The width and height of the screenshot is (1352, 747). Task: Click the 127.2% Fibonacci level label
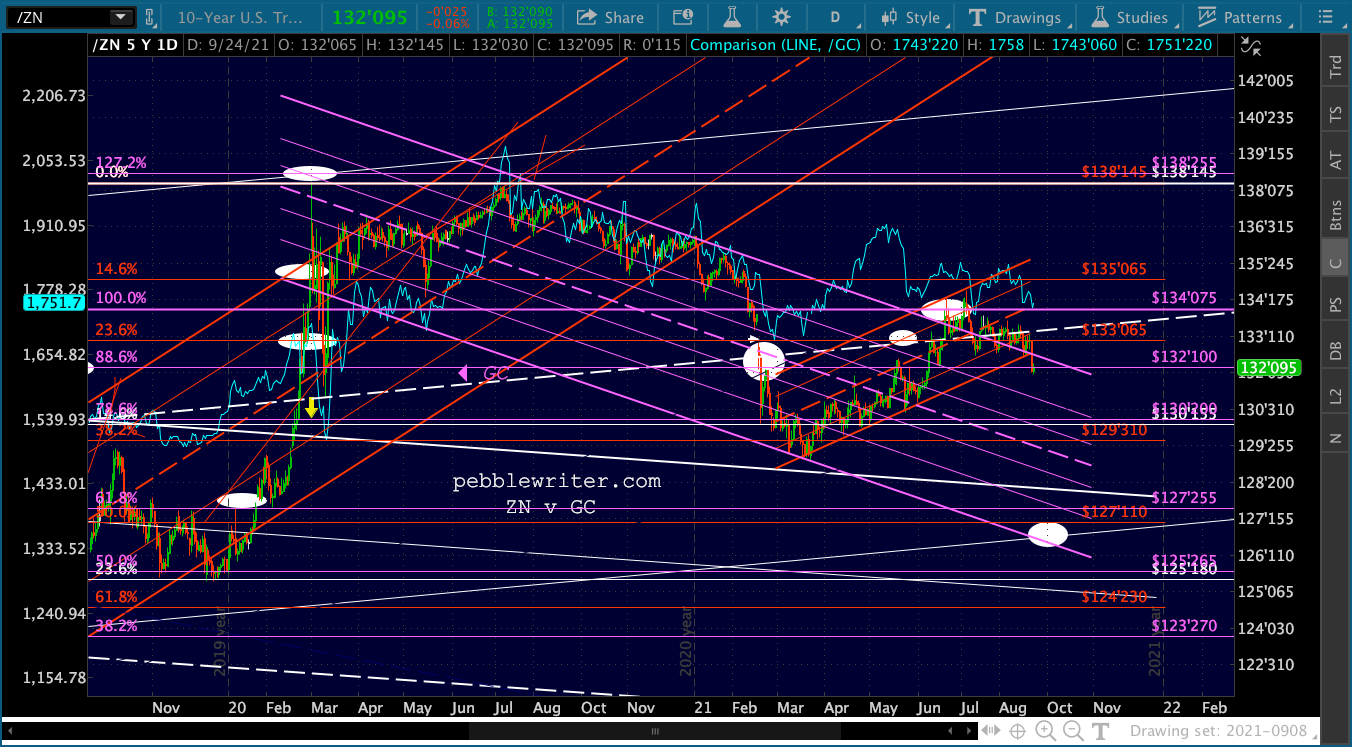tap(121, 160)
